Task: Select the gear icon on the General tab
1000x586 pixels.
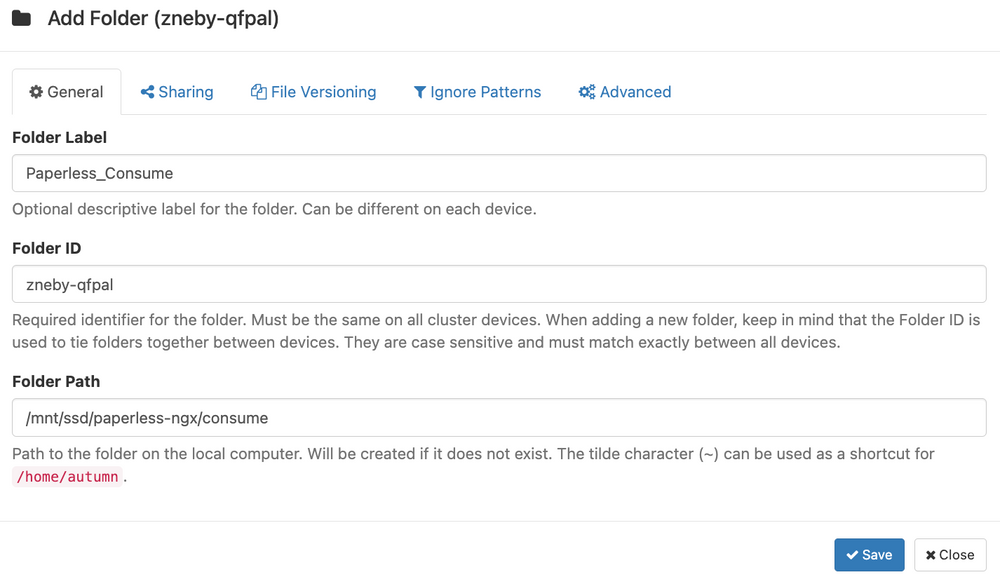Action: click(34, 91)
